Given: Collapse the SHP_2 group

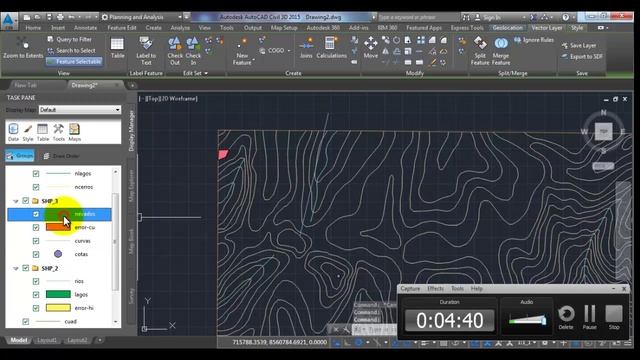Looking at the screenshot, I should (x=16, y=268).
